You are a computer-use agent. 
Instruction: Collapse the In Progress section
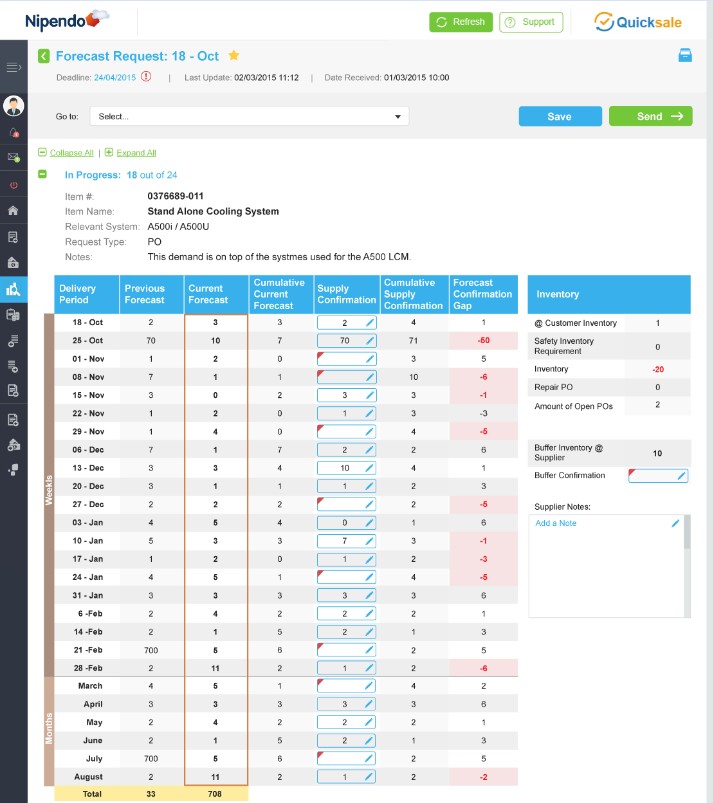pos(43,175)
